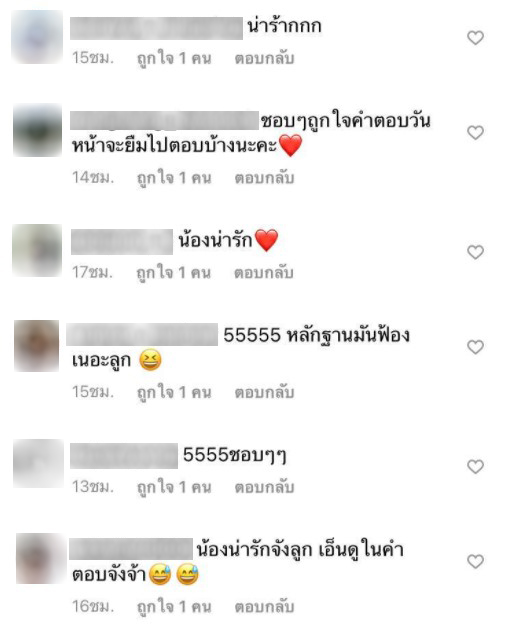Open avatar of the น้องน่ารักจังลูก commenter
511x636 pixels.
pos(40,559)
